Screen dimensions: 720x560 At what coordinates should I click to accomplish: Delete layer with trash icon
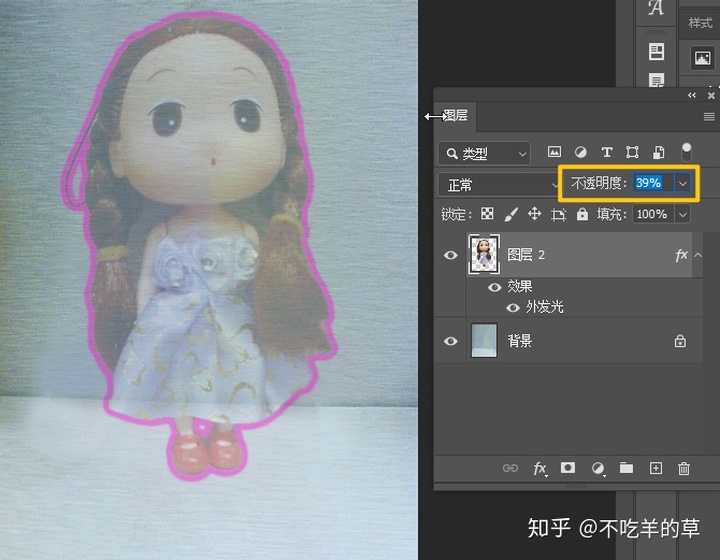click(684, 468)
